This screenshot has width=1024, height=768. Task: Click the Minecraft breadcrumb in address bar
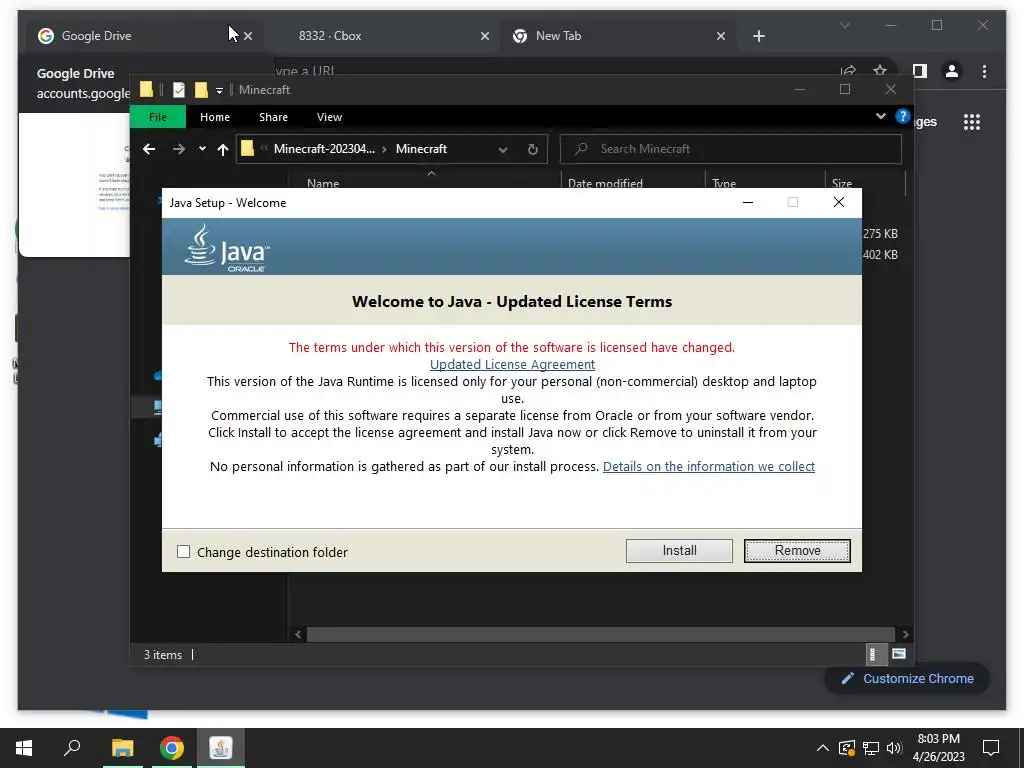click(x=421, y=149)
